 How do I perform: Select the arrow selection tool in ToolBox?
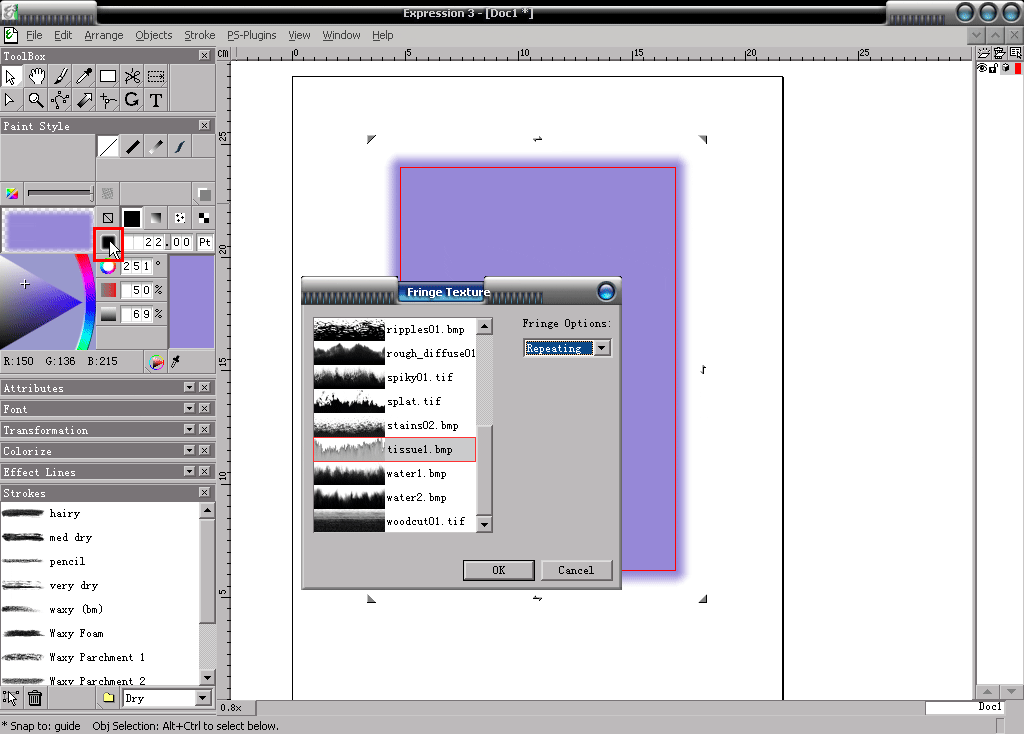point(11,77)
